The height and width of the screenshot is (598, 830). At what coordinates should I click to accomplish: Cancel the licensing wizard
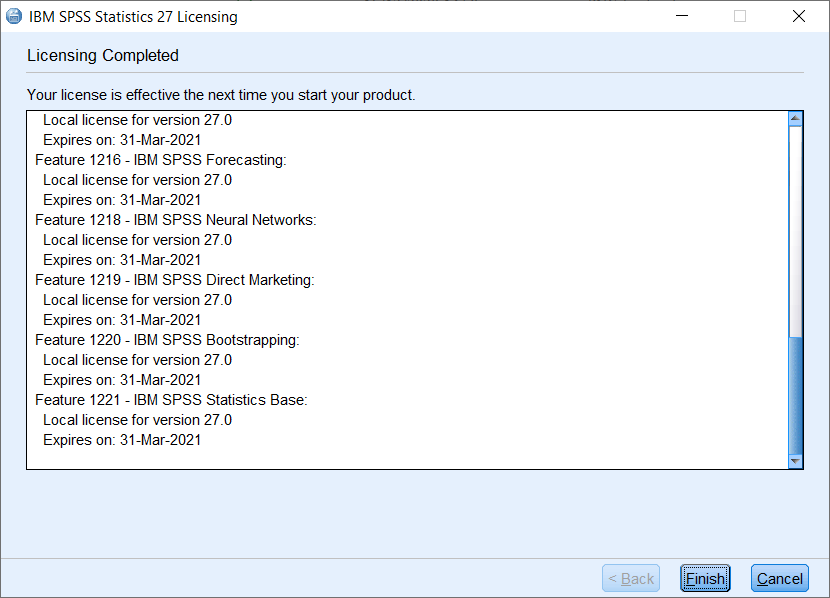pos(780,578)
